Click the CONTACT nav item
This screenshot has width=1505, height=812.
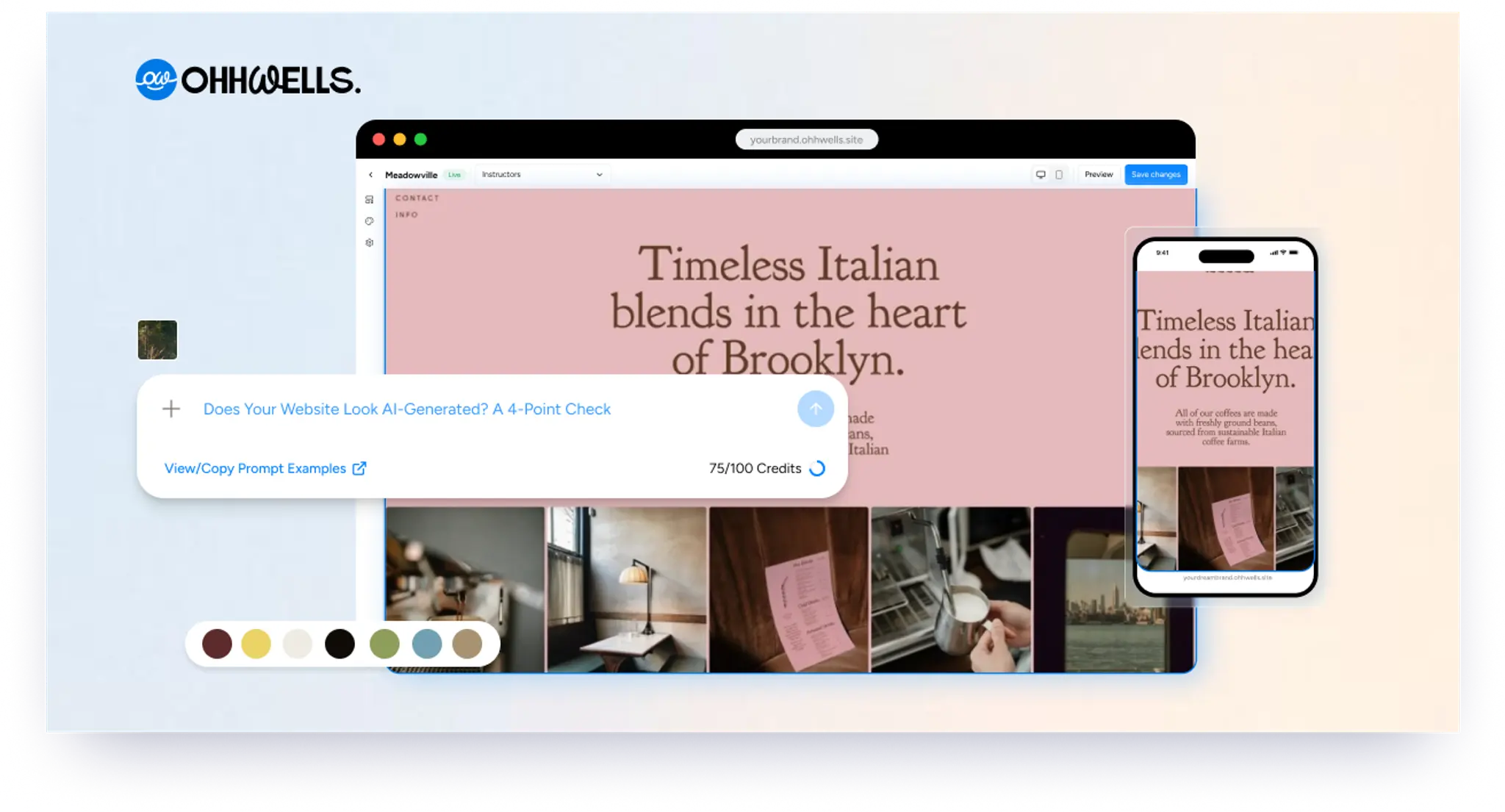coord(417,198)
